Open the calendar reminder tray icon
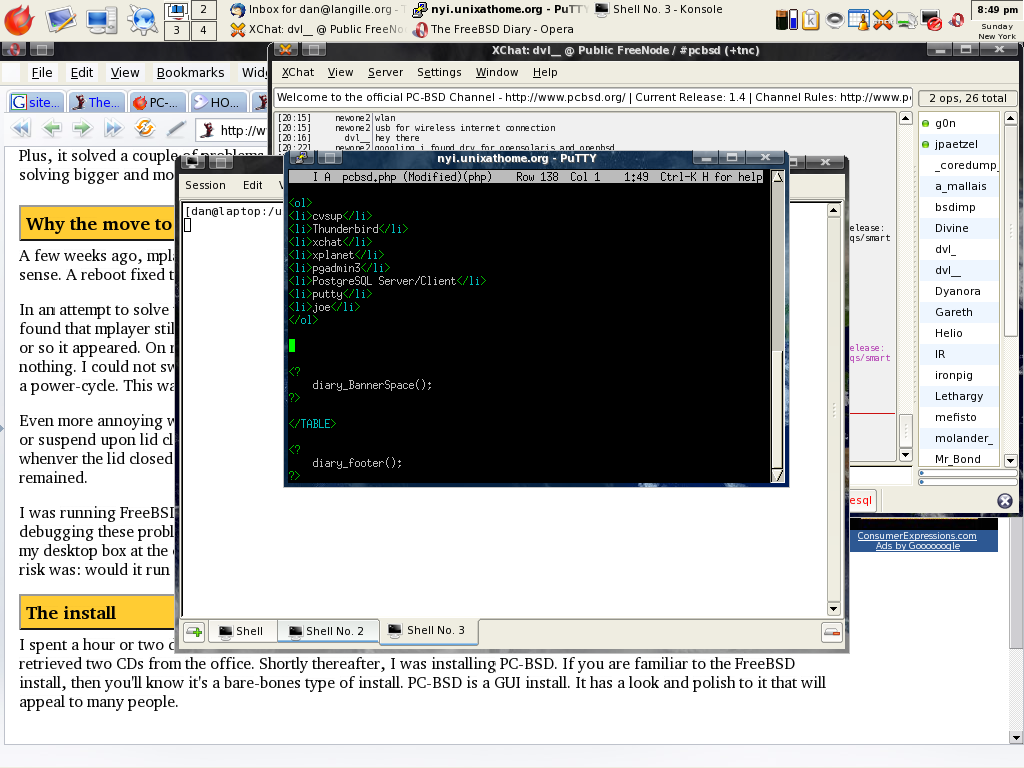 (859, 20)
